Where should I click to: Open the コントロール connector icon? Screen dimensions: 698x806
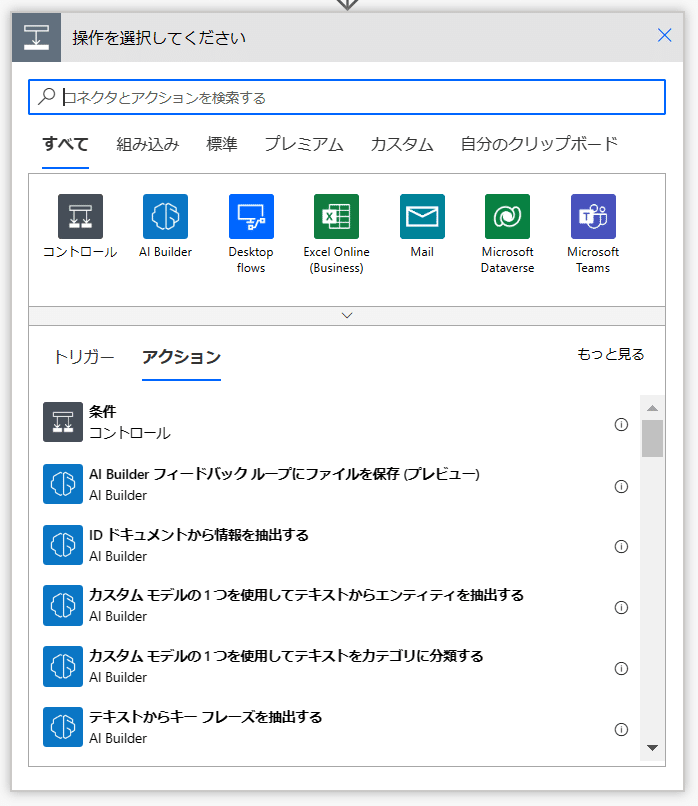tap(80, 216)
